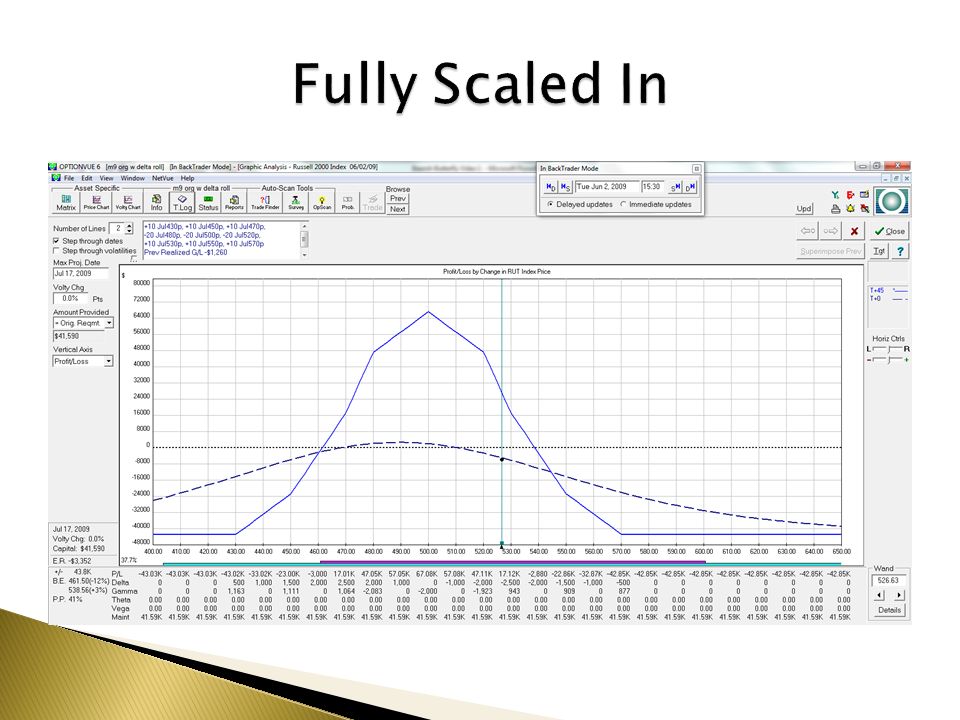This screenshot has width=960, height=720.
Task: Move the Wand left with arrow
Action: click(880, 594)
